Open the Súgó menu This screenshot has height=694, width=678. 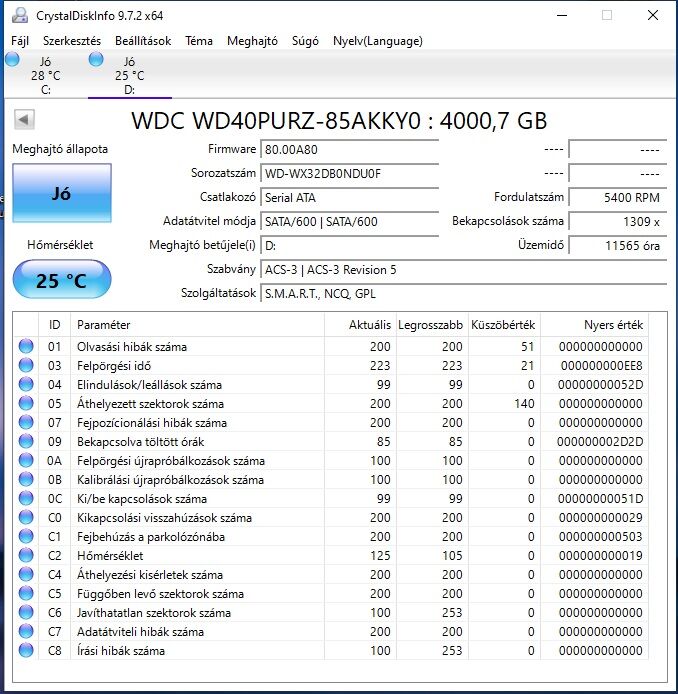click(305, 41)
